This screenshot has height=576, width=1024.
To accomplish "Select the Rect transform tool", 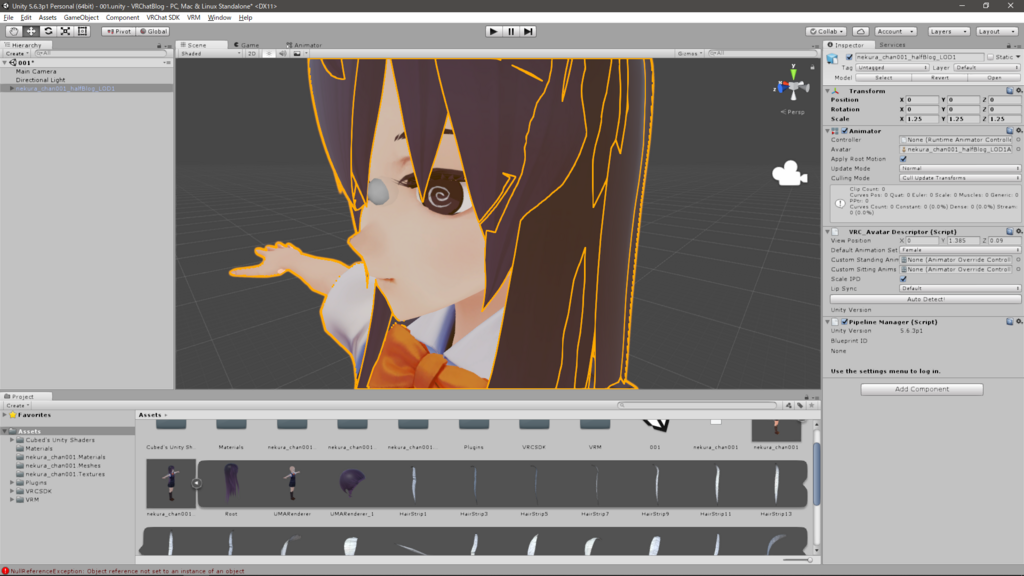I will coord(82,31).
